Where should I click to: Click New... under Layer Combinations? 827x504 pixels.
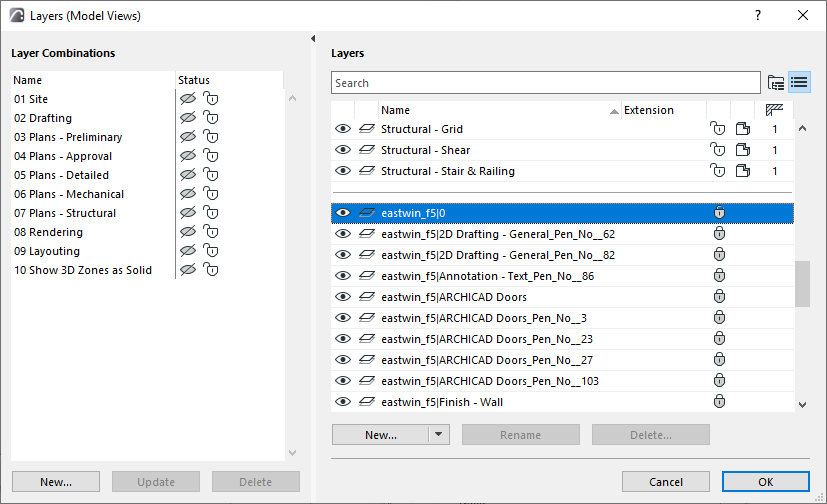click(56, 482)
